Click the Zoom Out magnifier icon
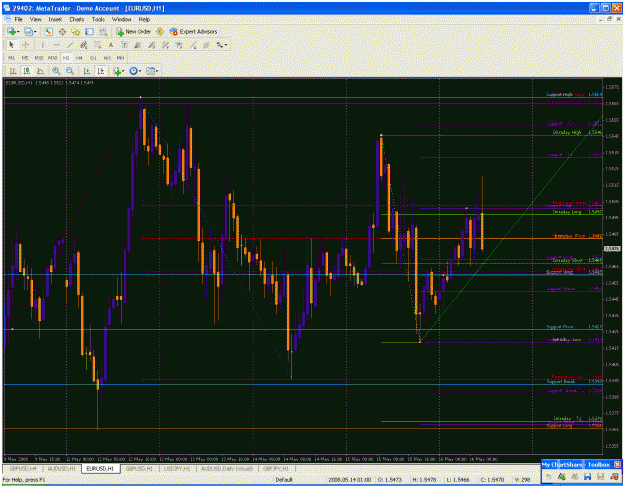Image resolution: width=625 pixels, height=486 pixels. [70, 71]
